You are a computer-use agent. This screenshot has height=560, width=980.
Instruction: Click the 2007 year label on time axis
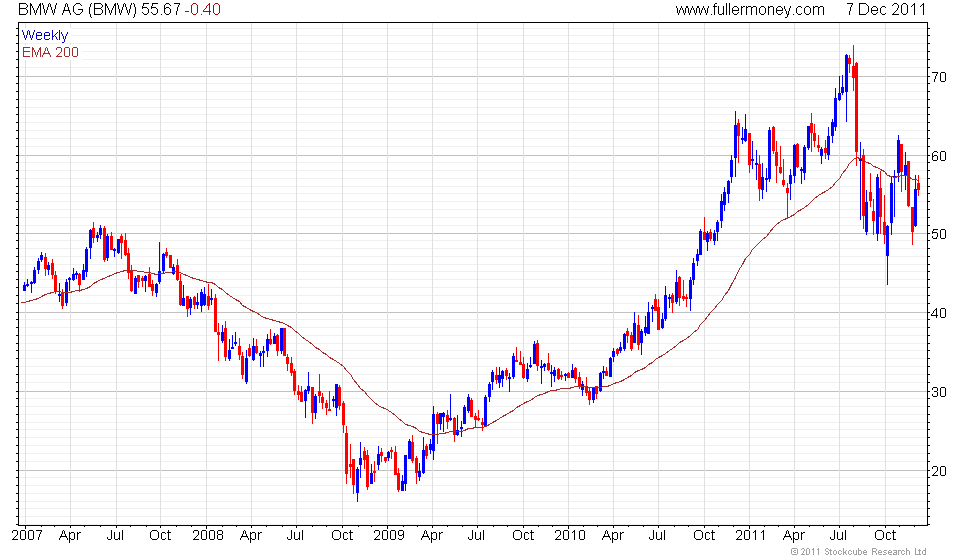pos(27,535)
